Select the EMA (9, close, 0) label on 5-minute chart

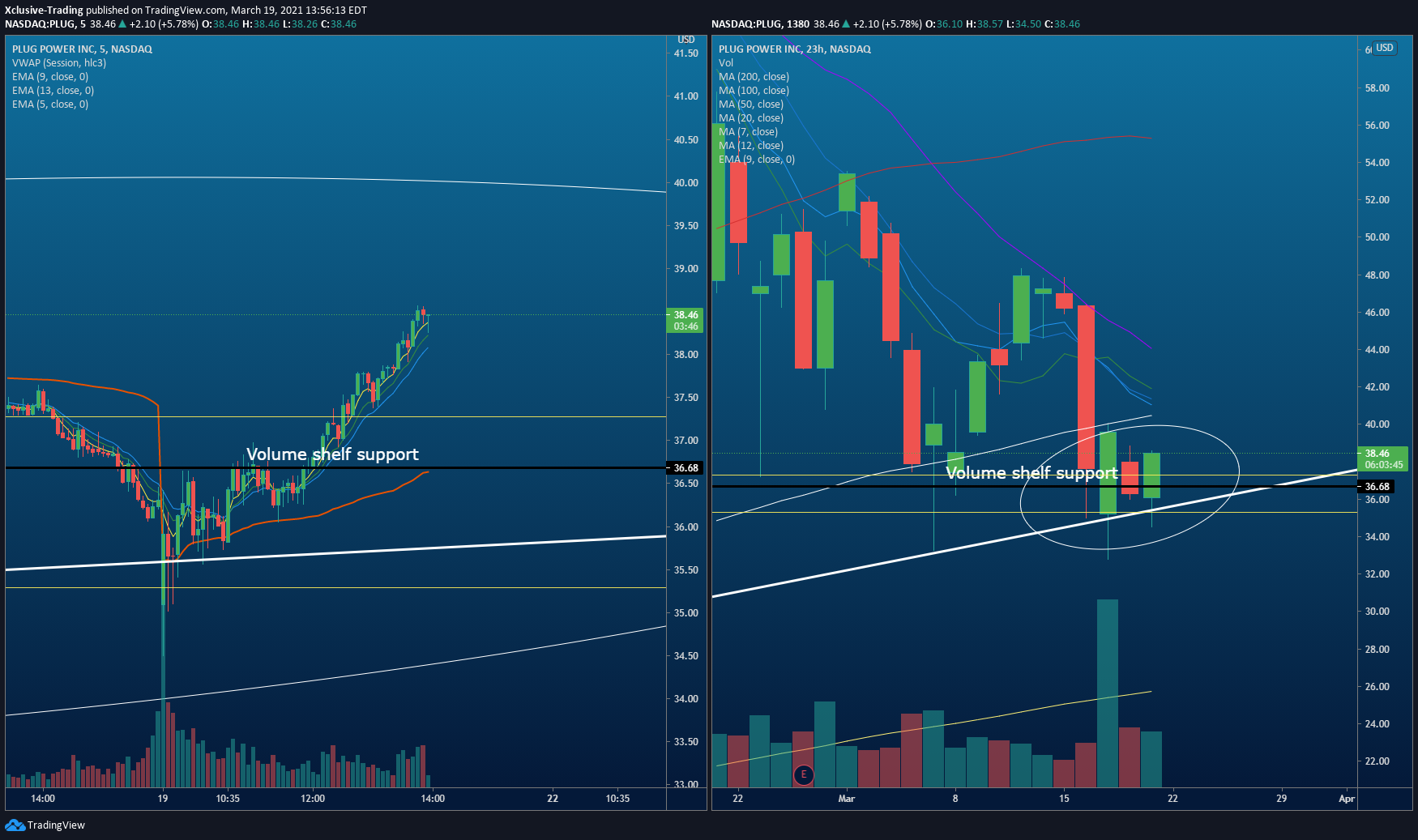tap(50, 77)
